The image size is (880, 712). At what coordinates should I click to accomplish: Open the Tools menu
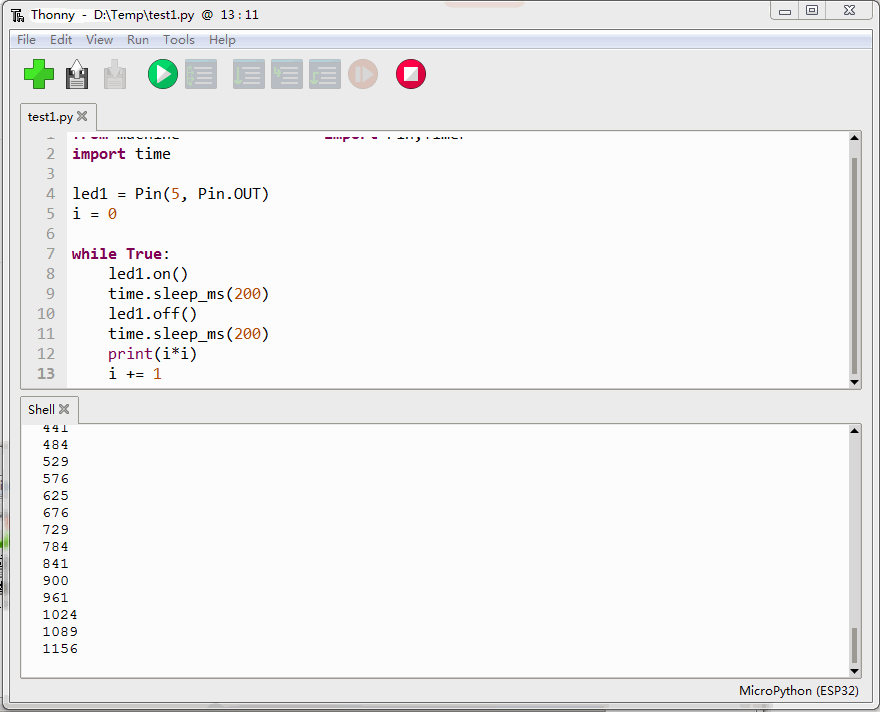click(x=178, y=40)
